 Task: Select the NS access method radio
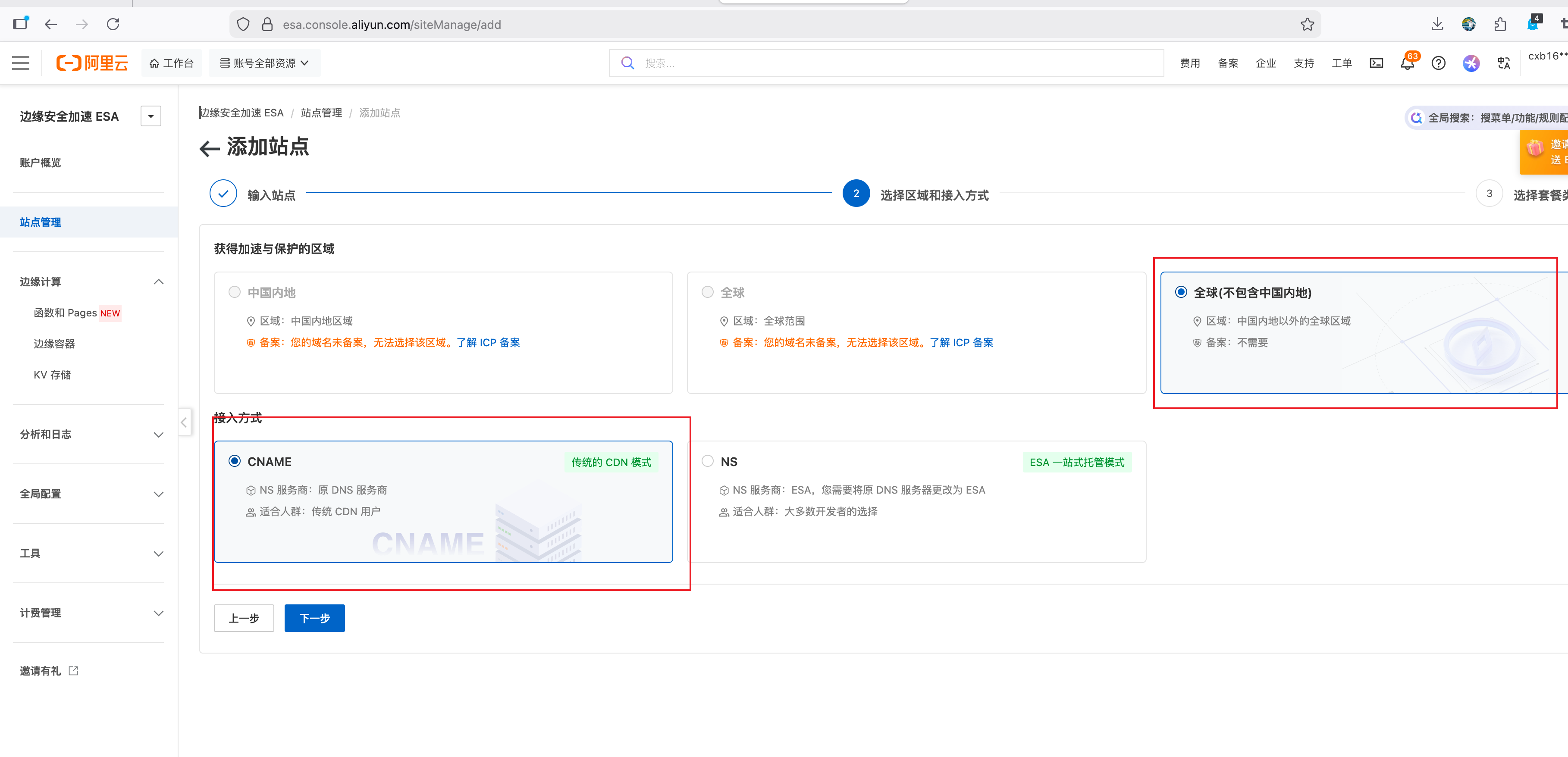click(x=707, y=461)
